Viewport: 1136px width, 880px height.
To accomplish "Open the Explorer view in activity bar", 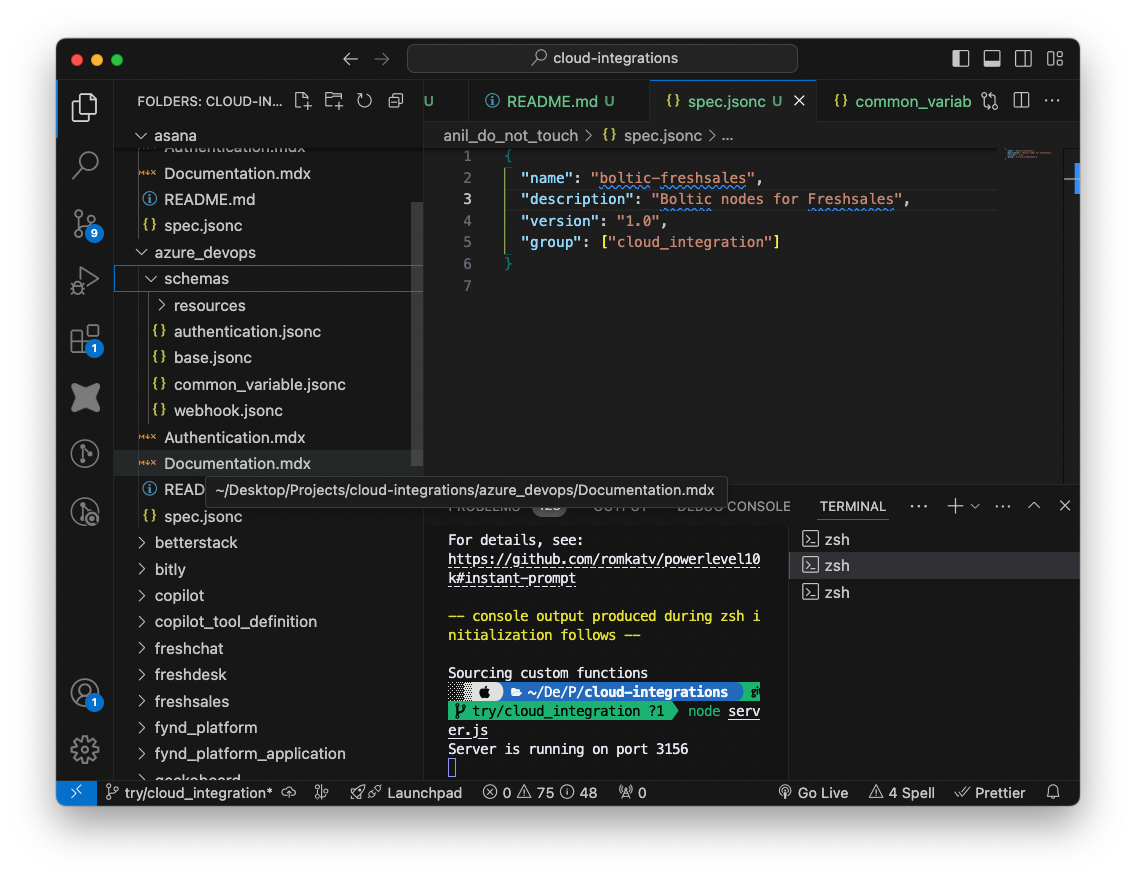I will pos(85,107).
